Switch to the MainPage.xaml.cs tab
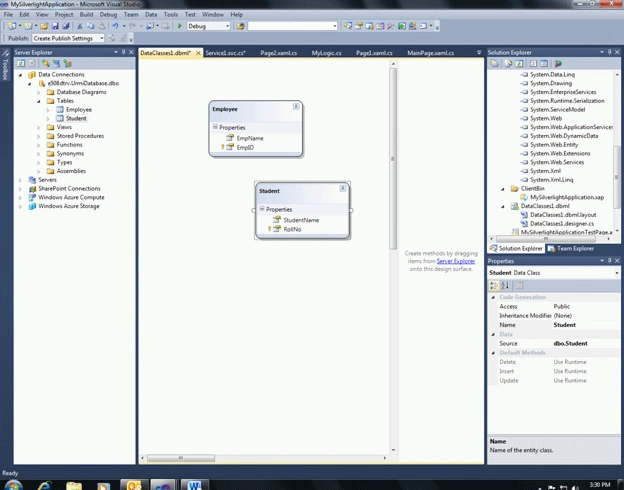The height and width of the screenshot is (490, 624). point(431,53)
